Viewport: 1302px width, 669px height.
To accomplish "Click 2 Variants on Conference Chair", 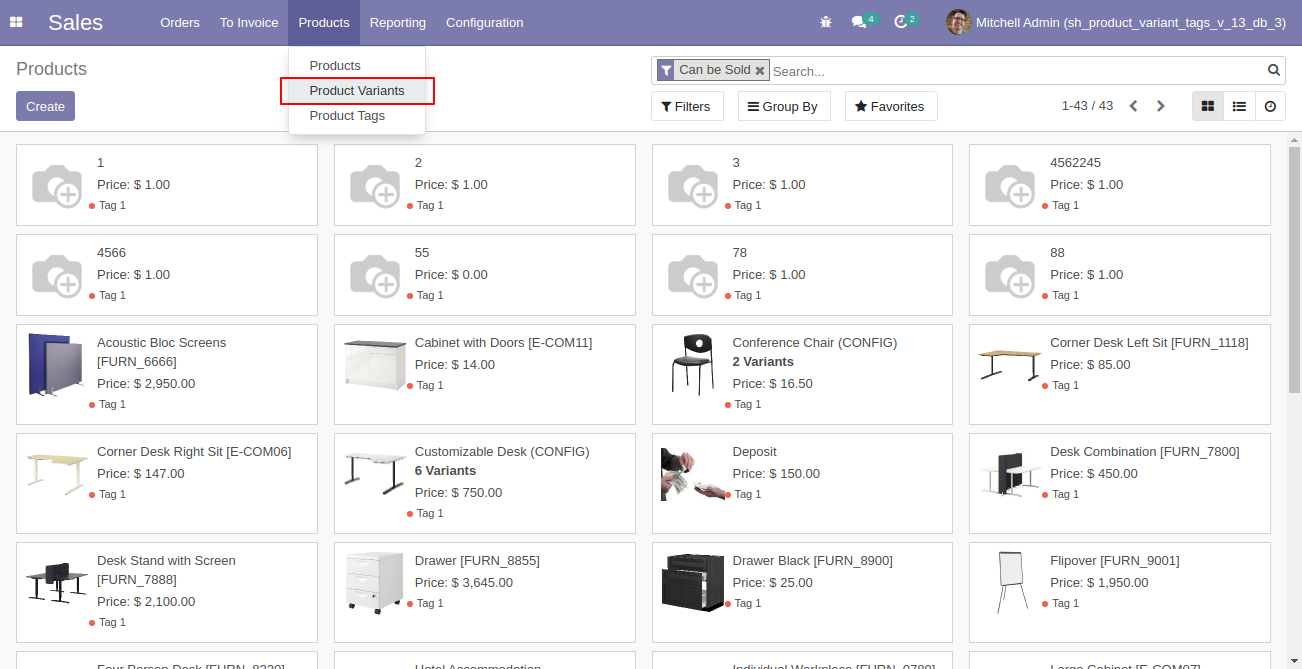I will pyautogui.click(x=763, y=362).
